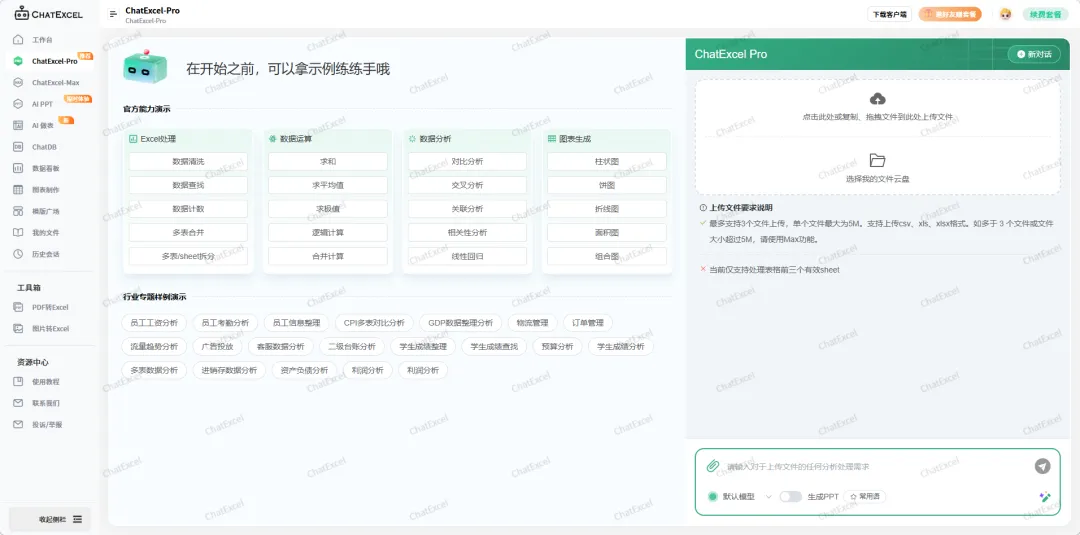Select the CPI多表对比分析 sample tag
The image size is (1080, 535).
click(x=375, y=323)
